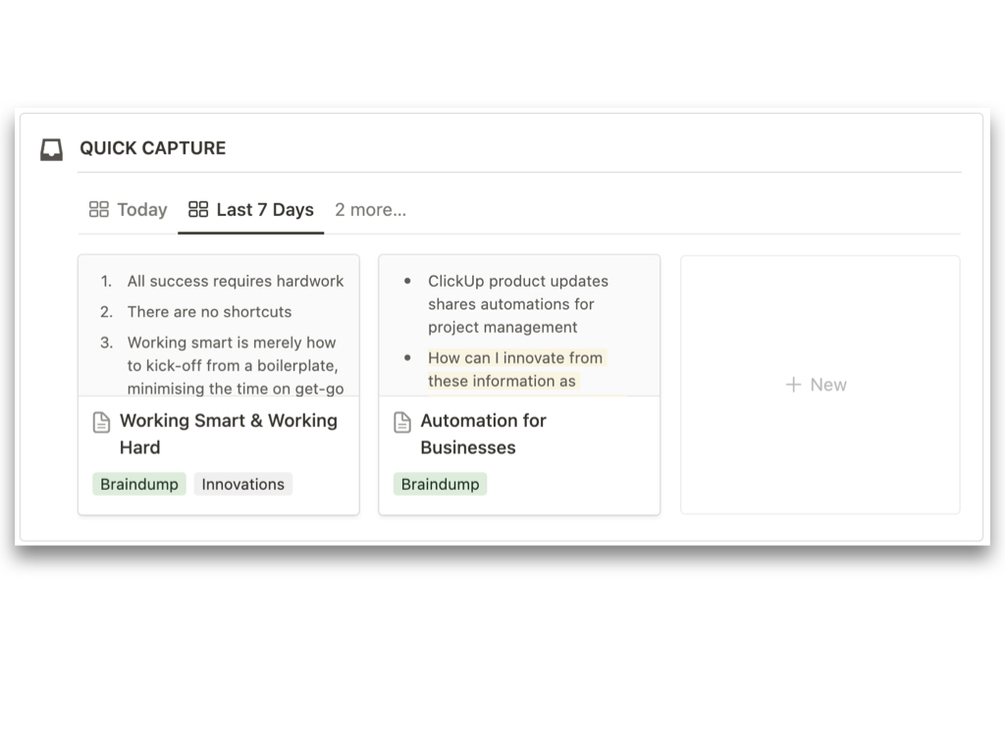Click the inbox icon beside QUICK CAPTURE

[x=51, y=149]
